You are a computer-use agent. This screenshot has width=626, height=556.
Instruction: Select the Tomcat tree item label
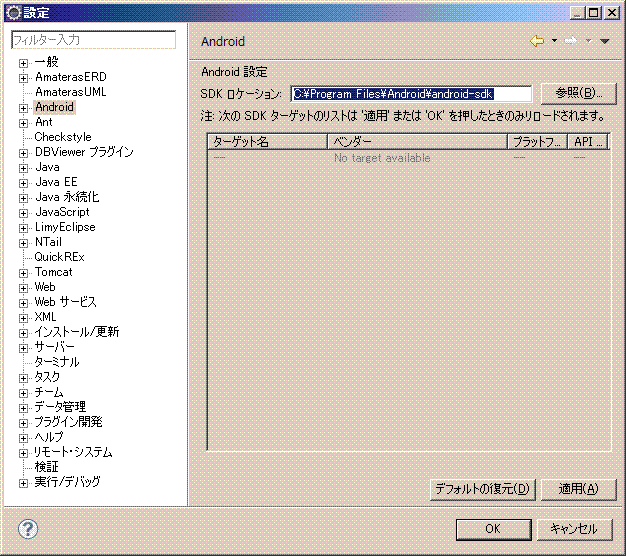pyautogui.click(x=53, y=272)
